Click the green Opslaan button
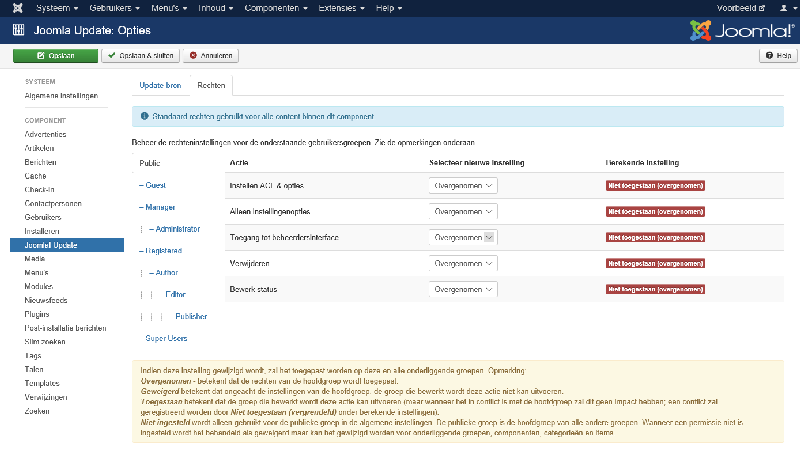This screenshot has width=800, height=473. (55, 56)
